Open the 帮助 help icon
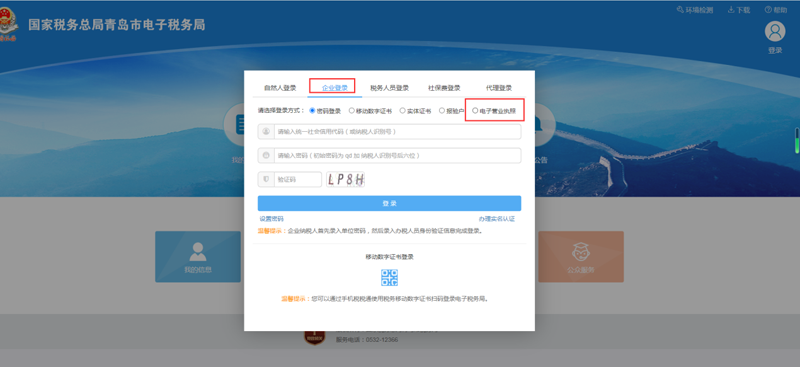This screenshot has height=367, width=800. click(768, 10)
